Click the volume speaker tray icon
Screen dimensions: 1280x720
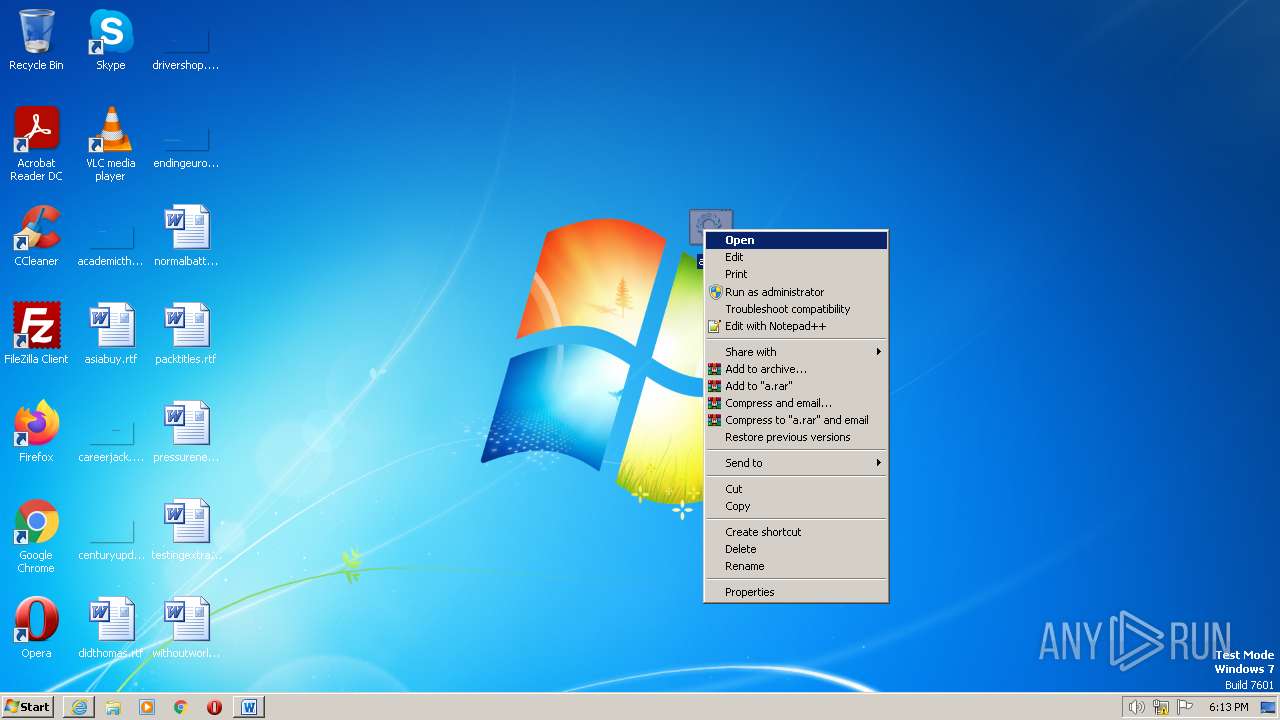pos(1136,707)
